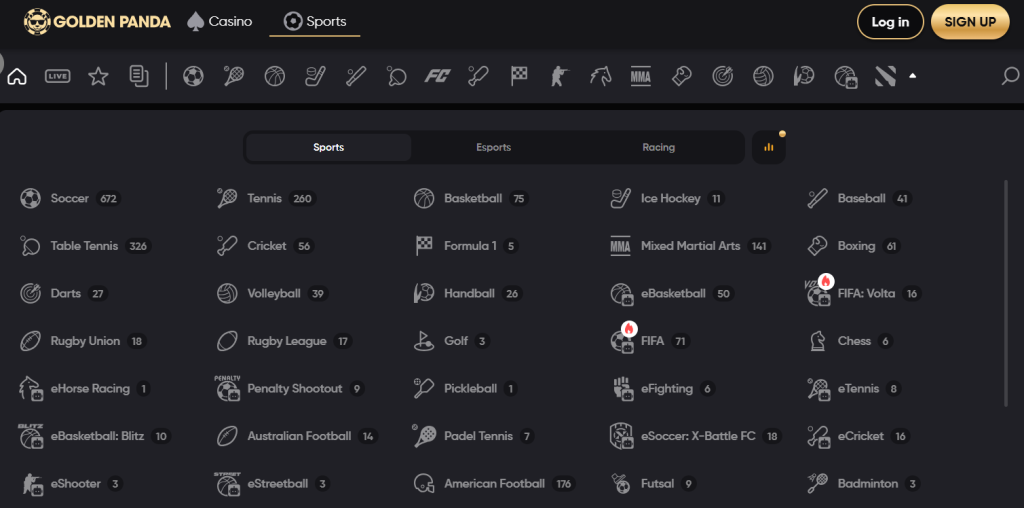Open eHorse Racing category
This screenshot has height=508, width=1024.
tap(84, 389)
